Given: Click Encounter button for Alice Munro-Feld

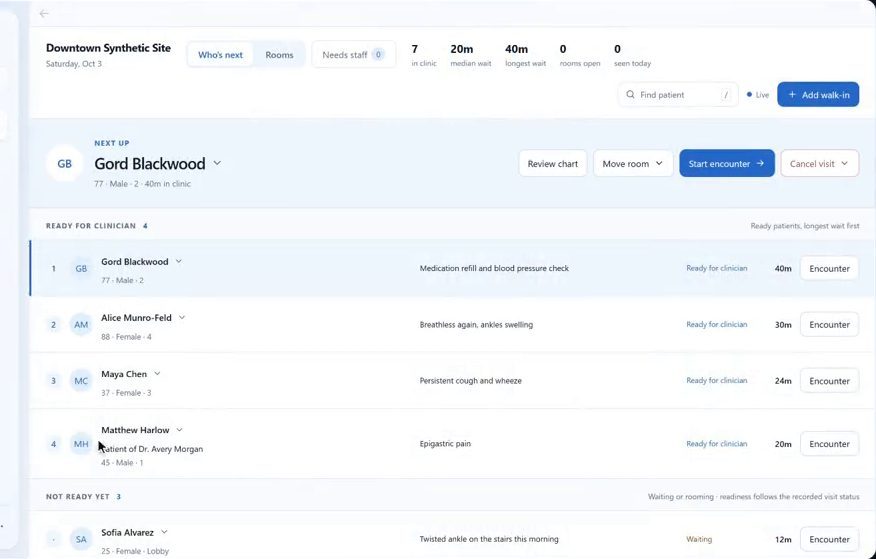Looking at the screenshot, I should 829,324.
